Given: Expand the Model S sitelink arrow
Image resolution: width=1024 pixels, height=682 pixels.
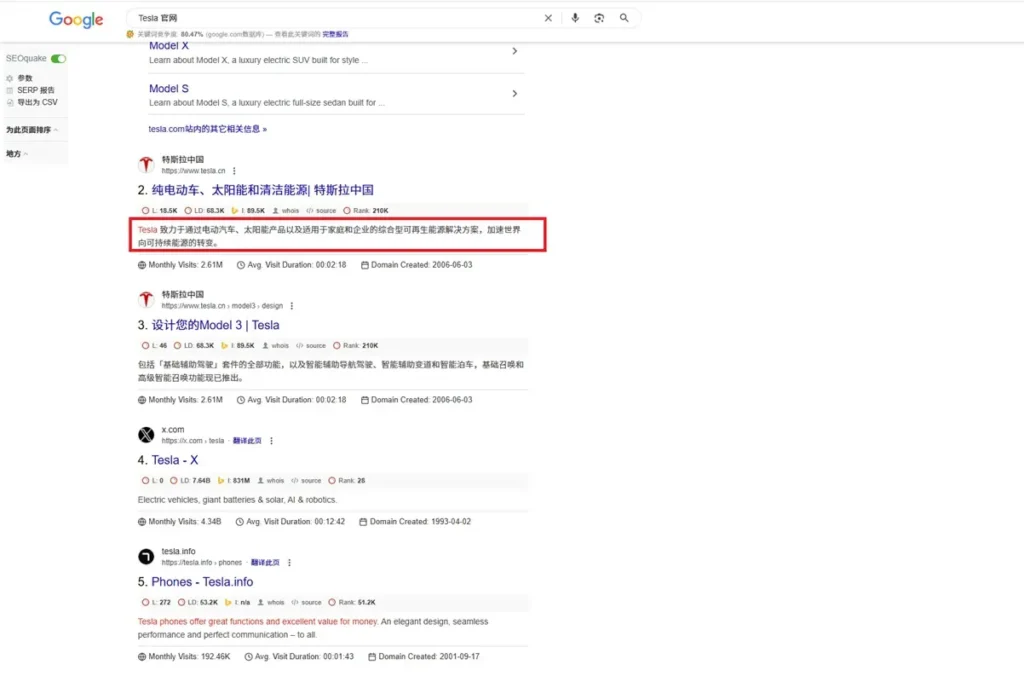Looking at the screenshot, I should (x=514, y=94).
